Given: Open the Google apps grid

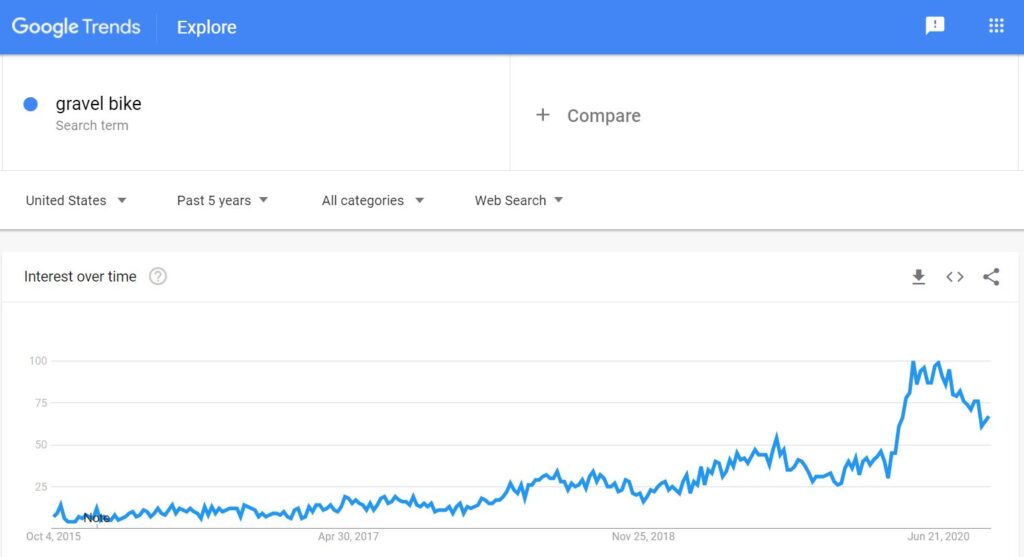Looking at the screenshot, I should 996,25.
